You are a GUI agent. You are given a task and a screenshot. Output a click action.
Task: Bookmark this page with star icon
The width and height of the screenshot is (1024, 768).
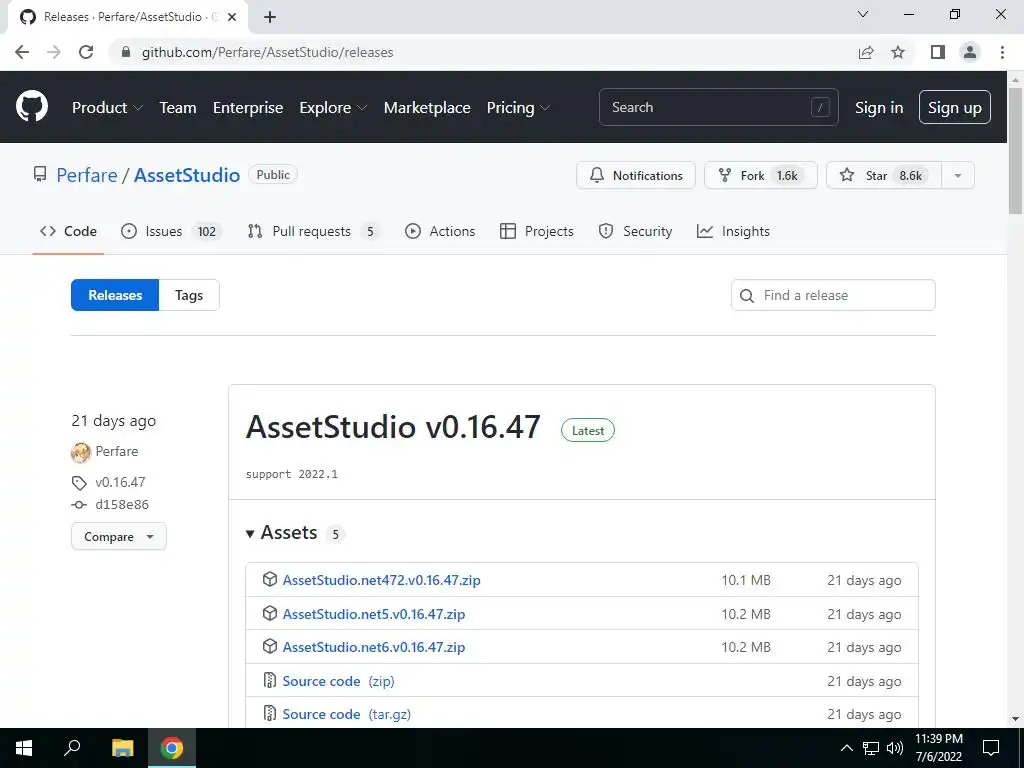coord(898,52)
